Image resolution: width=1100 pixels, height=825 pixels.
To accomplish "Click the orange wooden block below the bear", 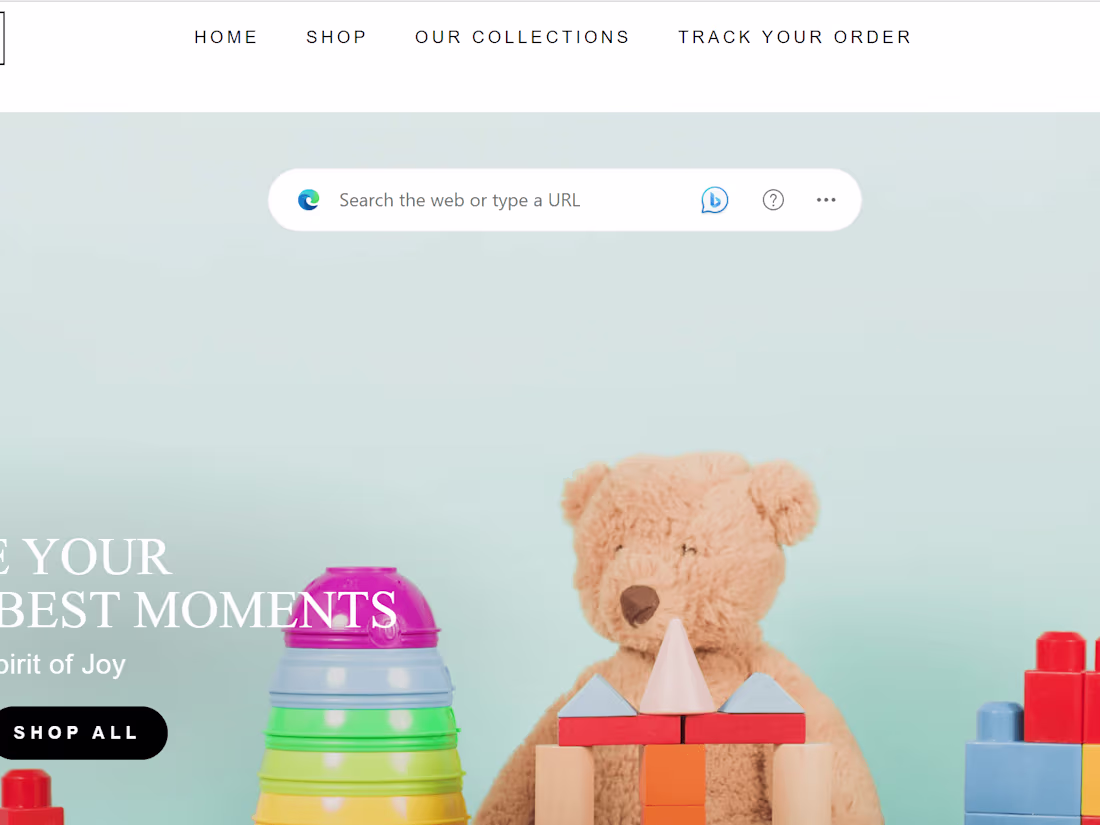I will pos(673,784).
